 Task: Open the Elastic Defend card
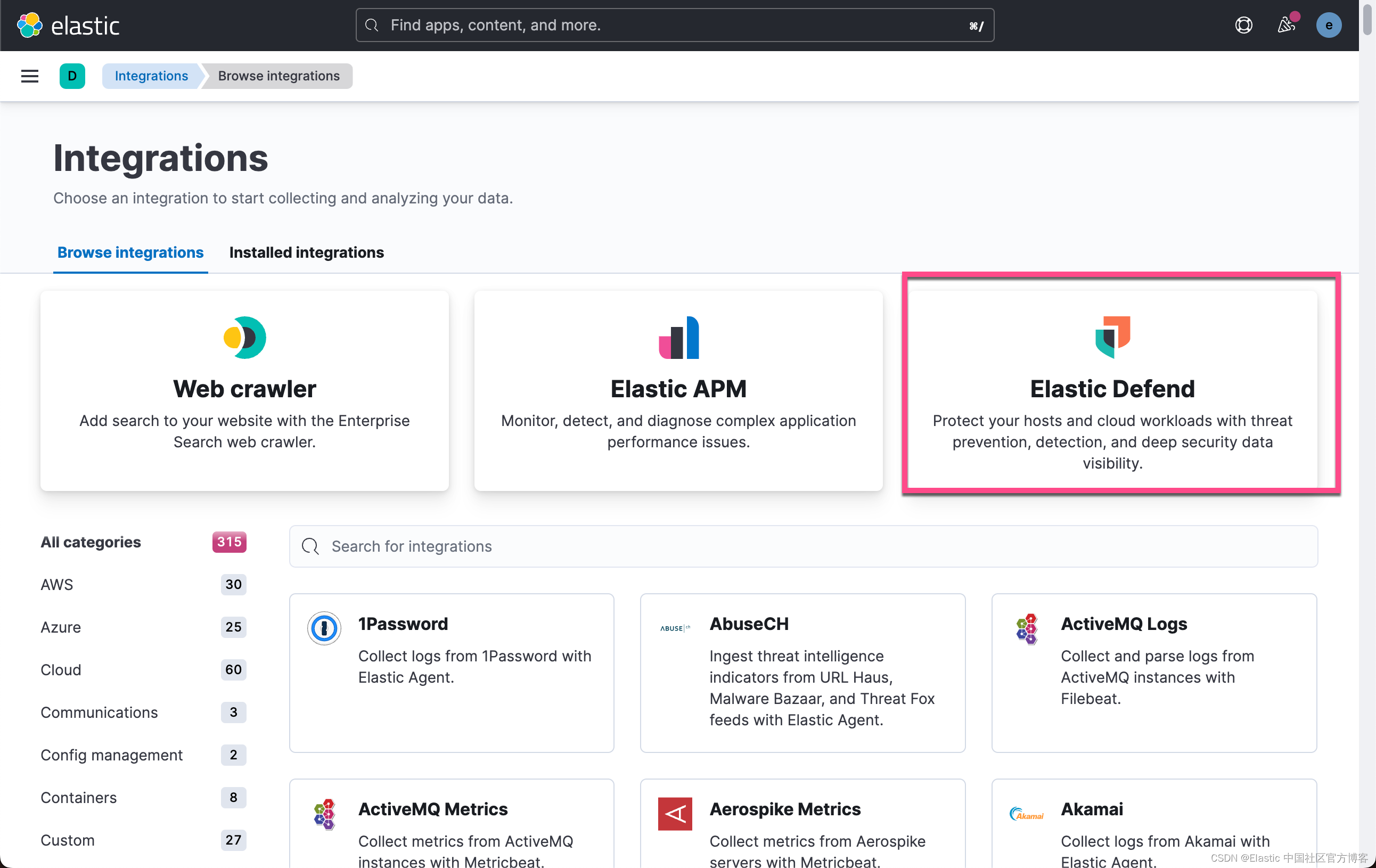[1112, 391]
